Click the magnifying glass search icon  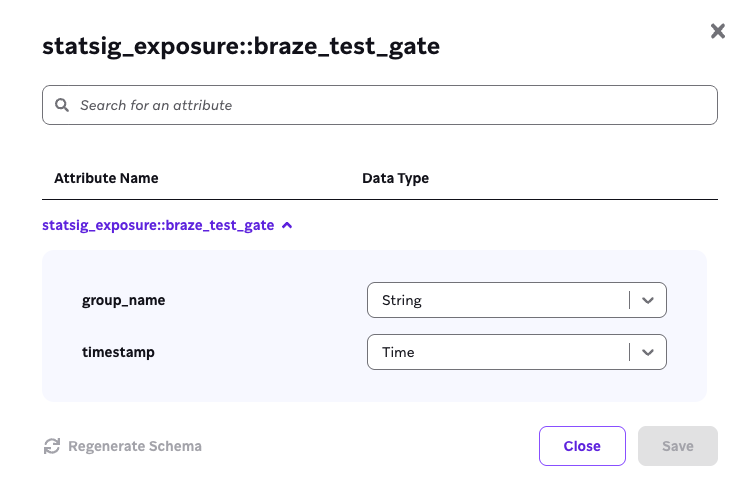click(x=62, y=105)
